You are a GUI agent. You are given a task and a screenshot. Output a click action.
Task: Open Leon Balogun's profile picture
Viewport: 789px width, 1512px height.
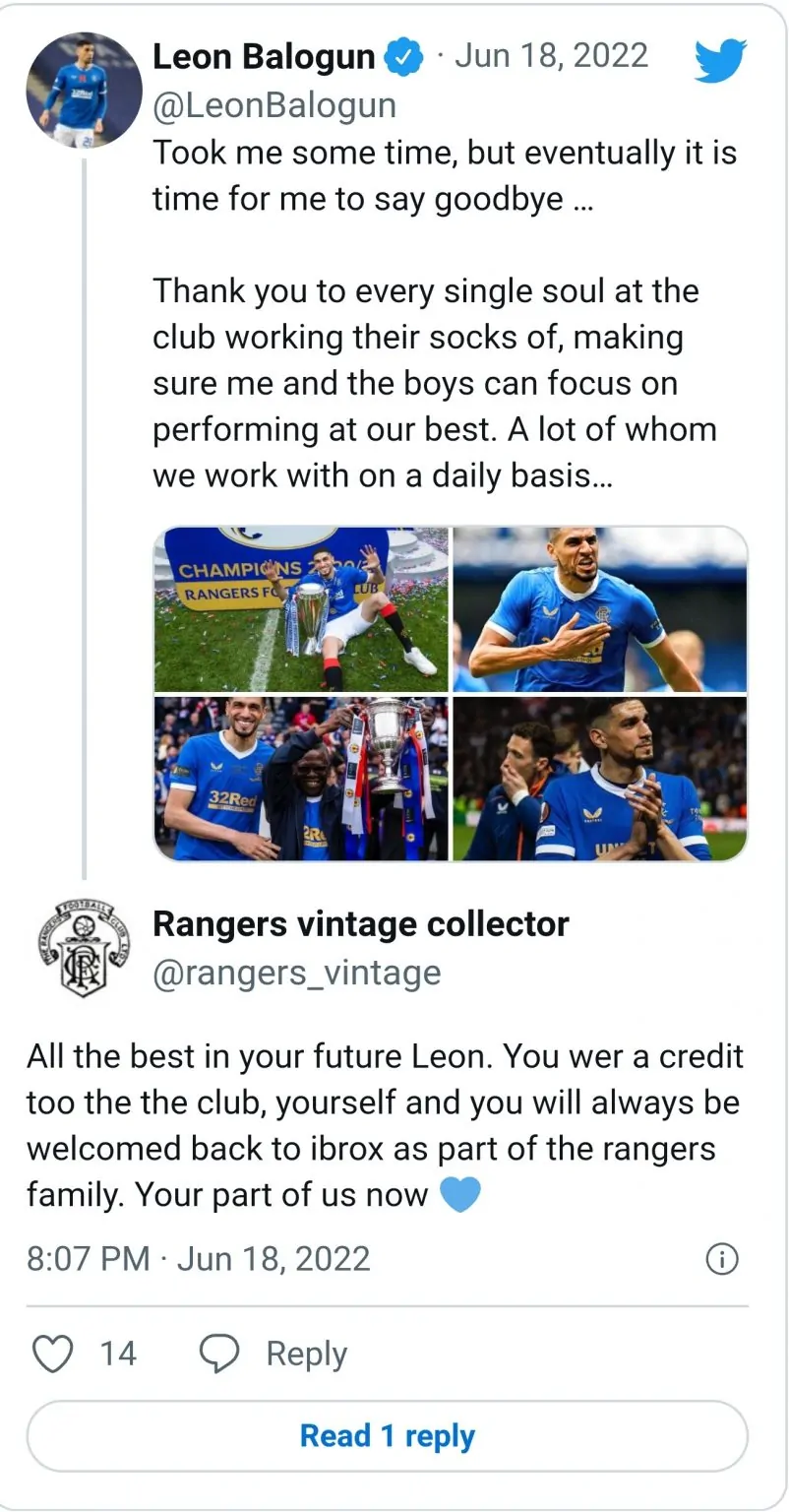click(x=83, y=90)
